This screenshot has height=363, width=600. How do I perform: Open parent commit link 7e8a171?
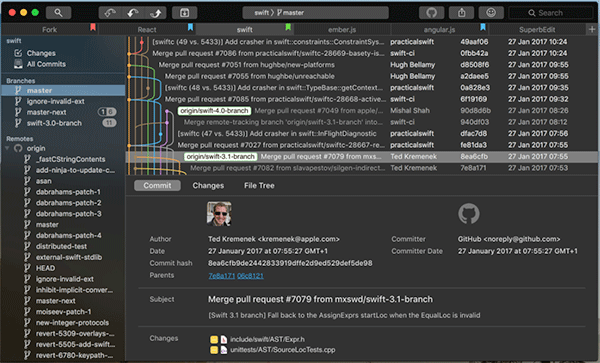click(x=222, y=276)
